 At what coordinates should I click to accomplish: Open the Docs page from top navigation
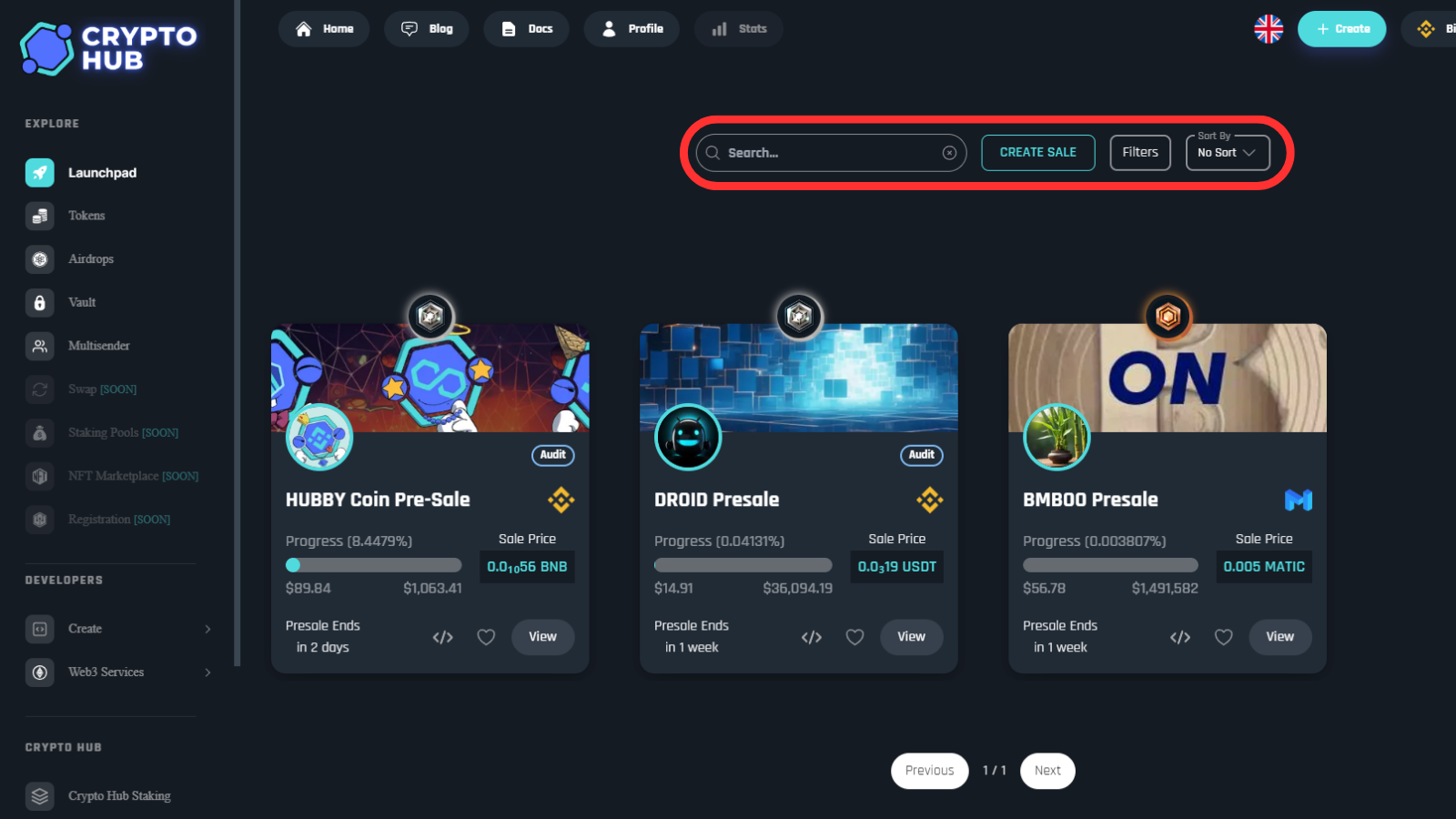(527, 29)
